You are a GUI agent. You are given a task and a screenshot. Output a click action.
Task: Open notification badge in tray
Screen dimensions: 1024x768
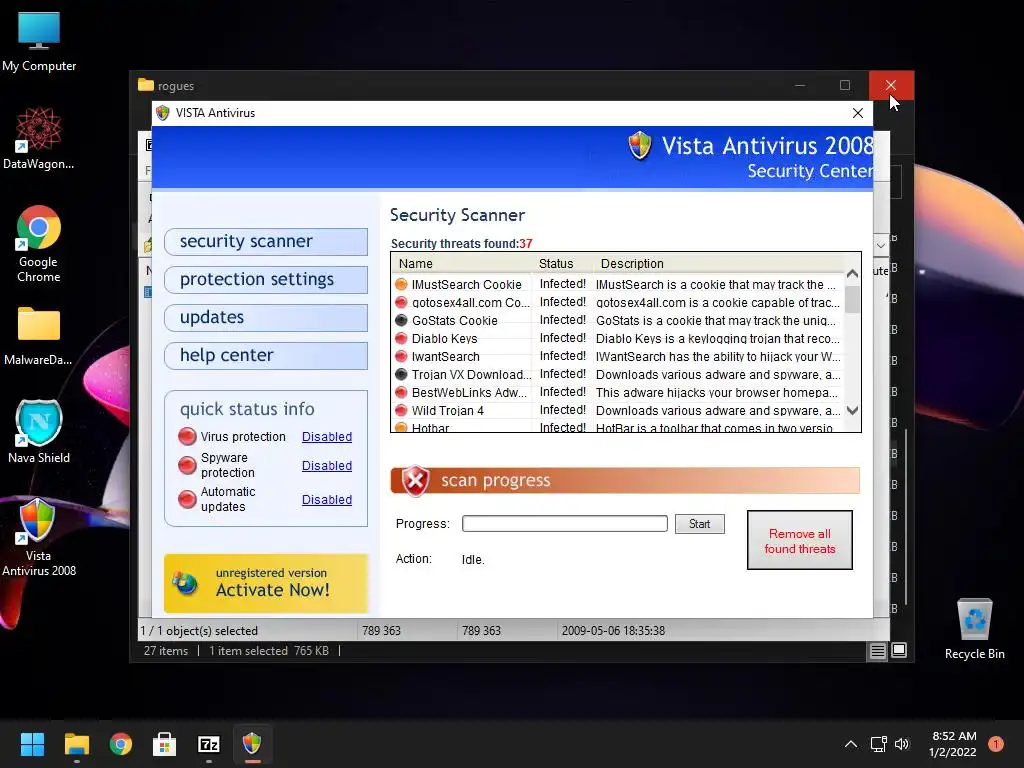[996, 744]
